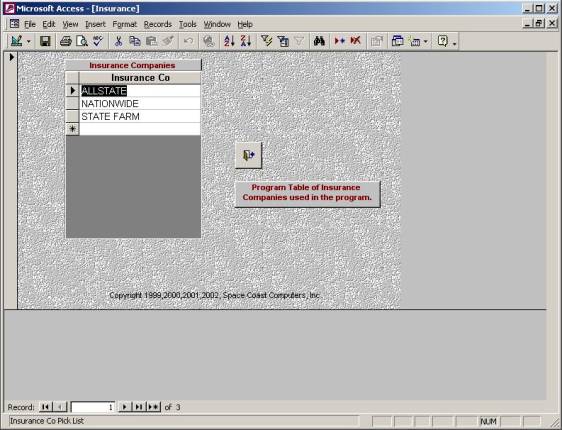Click the Insurance Companies title label
562x430 pixels.
tap(133, 65)
